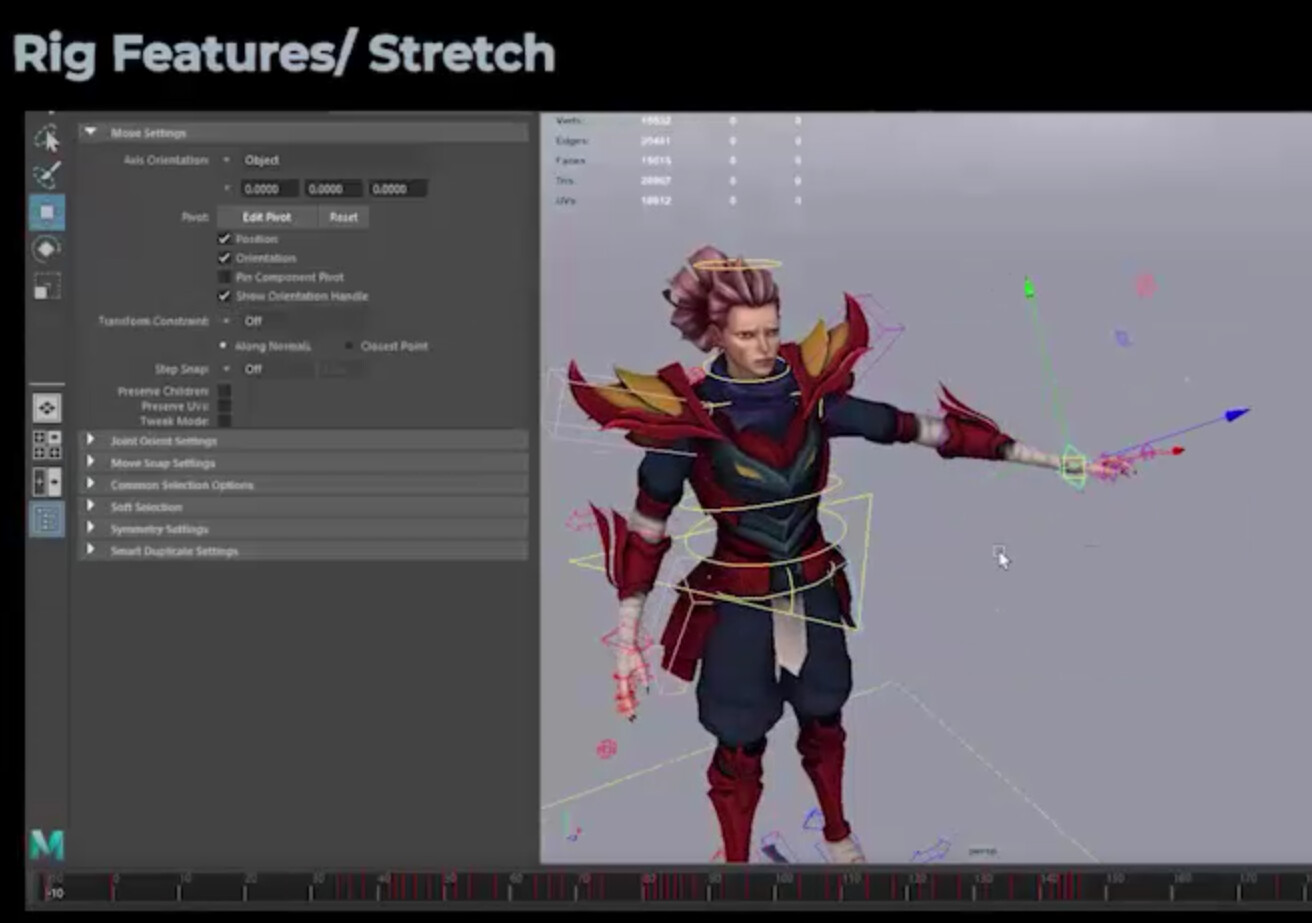Select the Closest Point radio button
Image resolution: width=1312 pixels, height=923 pixels.
tap(350, 345)
